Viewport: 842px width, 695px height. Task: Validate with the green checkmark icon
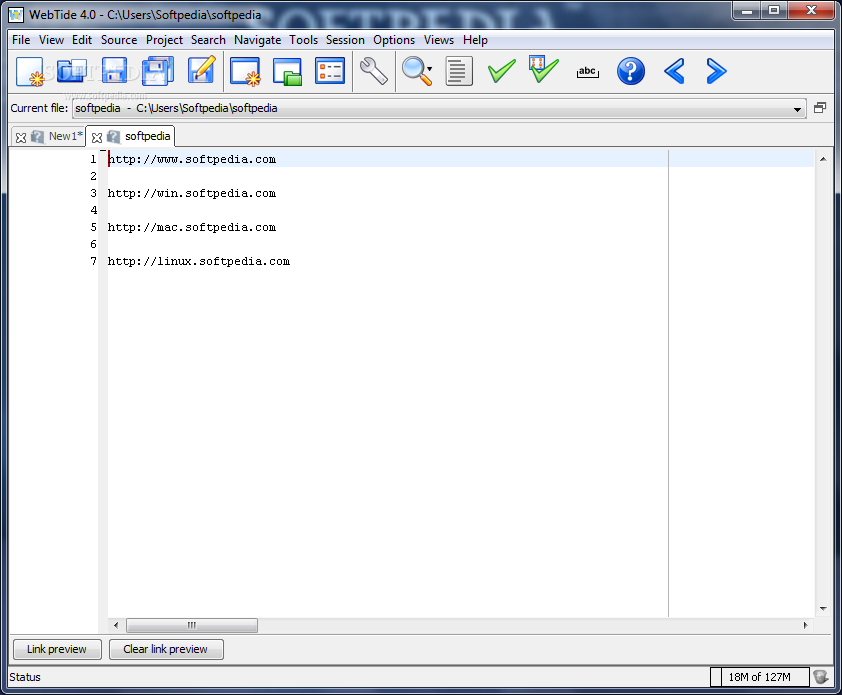(x=502, y=71)
